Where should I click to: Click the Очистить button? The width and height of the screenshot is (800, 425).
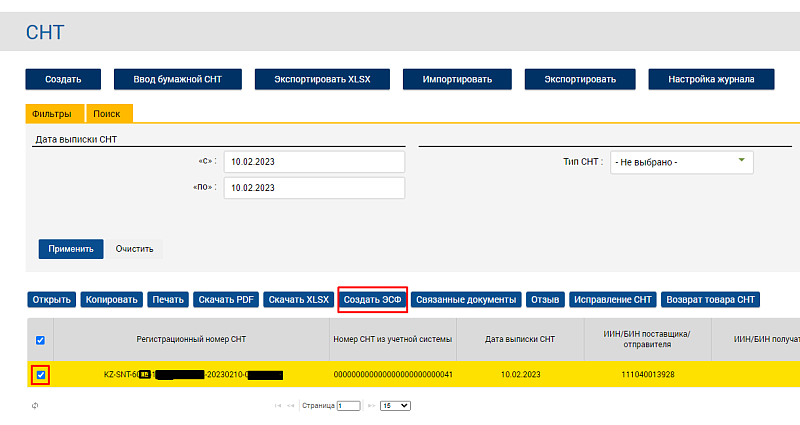(x=133, y=248)
